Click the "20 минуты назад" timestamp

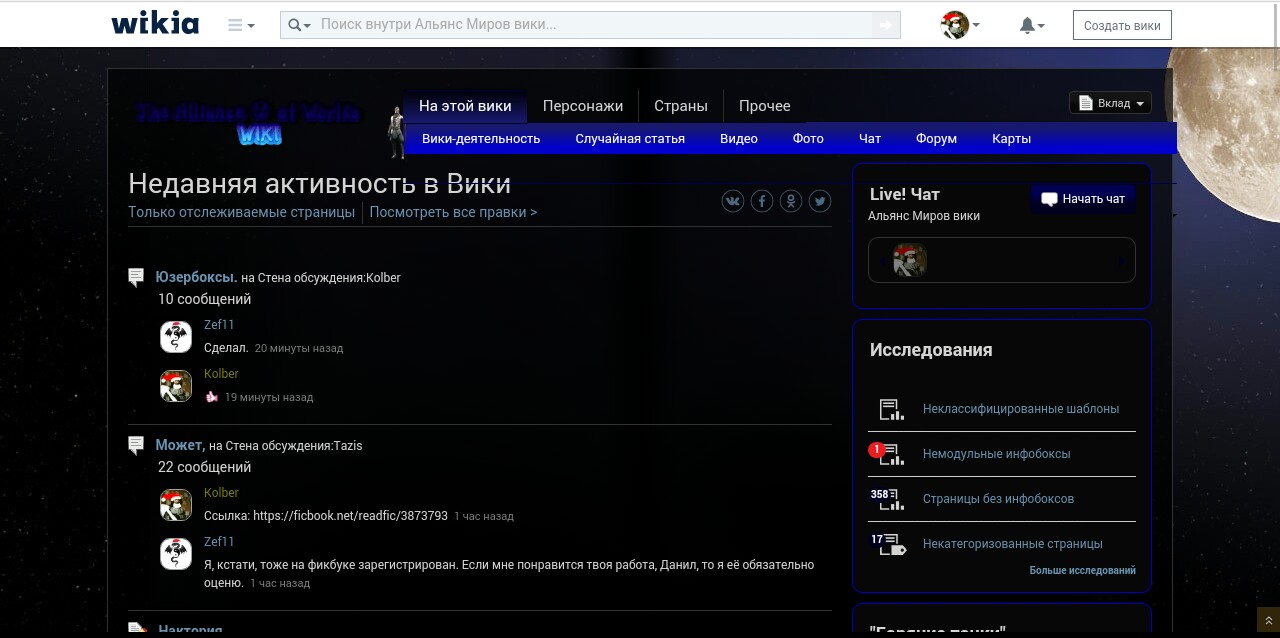click(x=299, y=349)
